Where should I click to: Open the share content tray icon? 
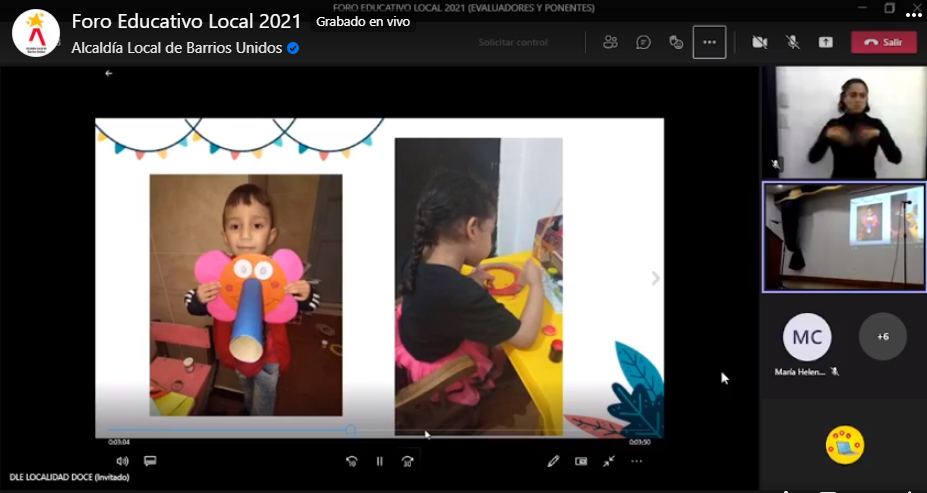point(825,42)
